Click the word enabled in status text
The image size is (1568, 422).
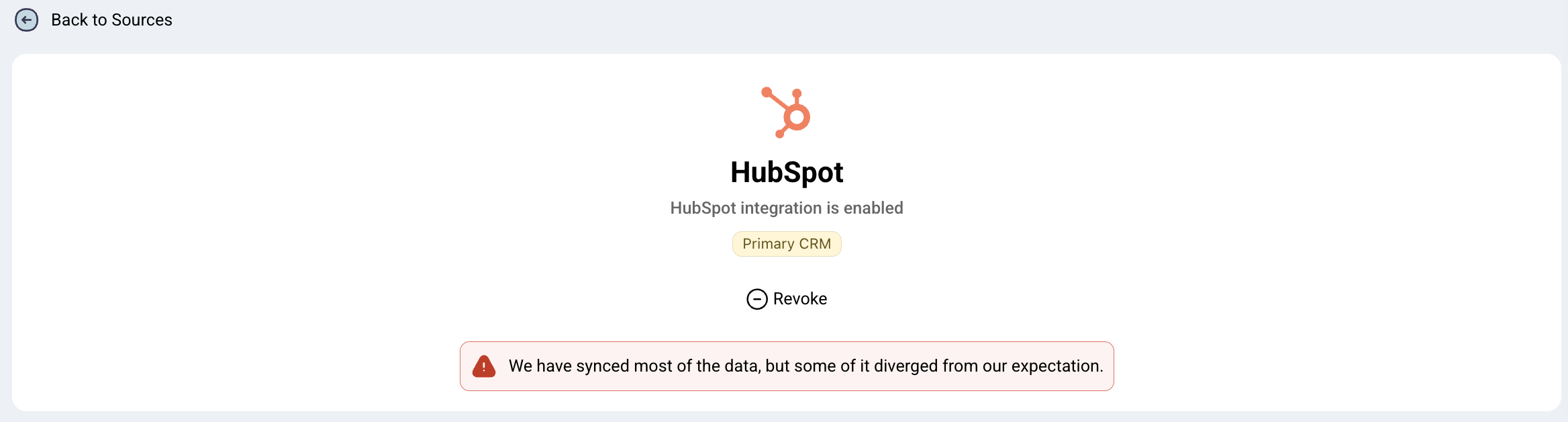tap(873, 208)
